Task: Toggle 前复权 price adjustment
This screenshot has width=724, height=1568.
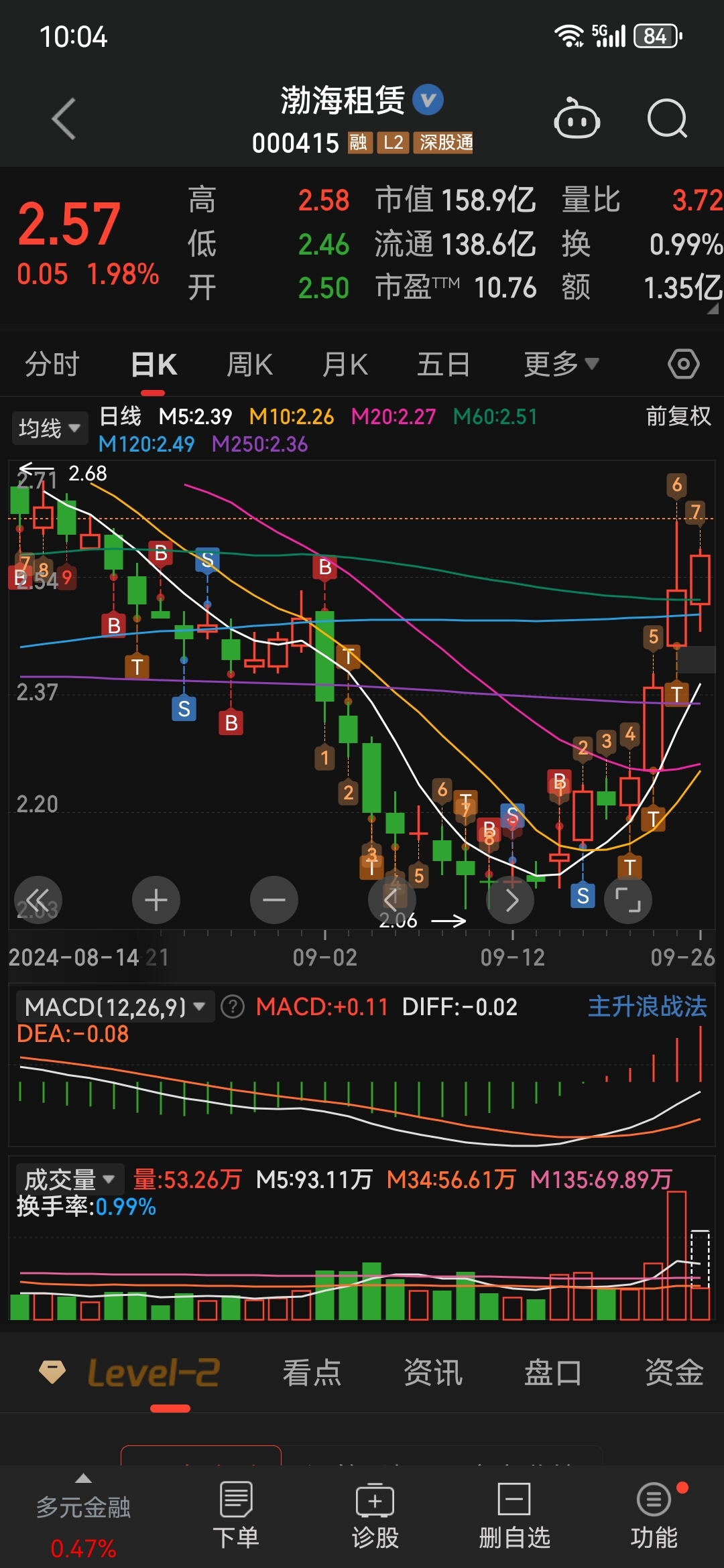Action: pyautogui.click(x=678, y=416)
